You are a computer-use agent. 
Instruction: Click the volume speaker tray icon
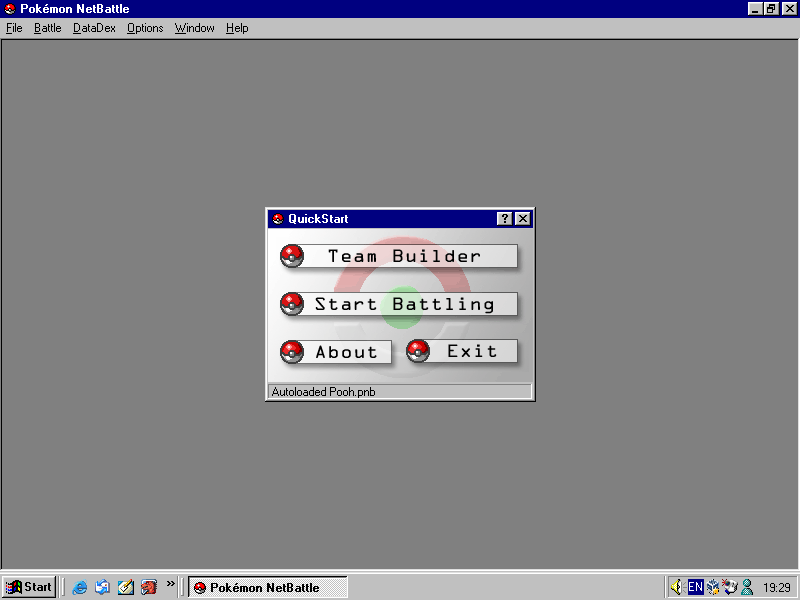tap(677, 587)
